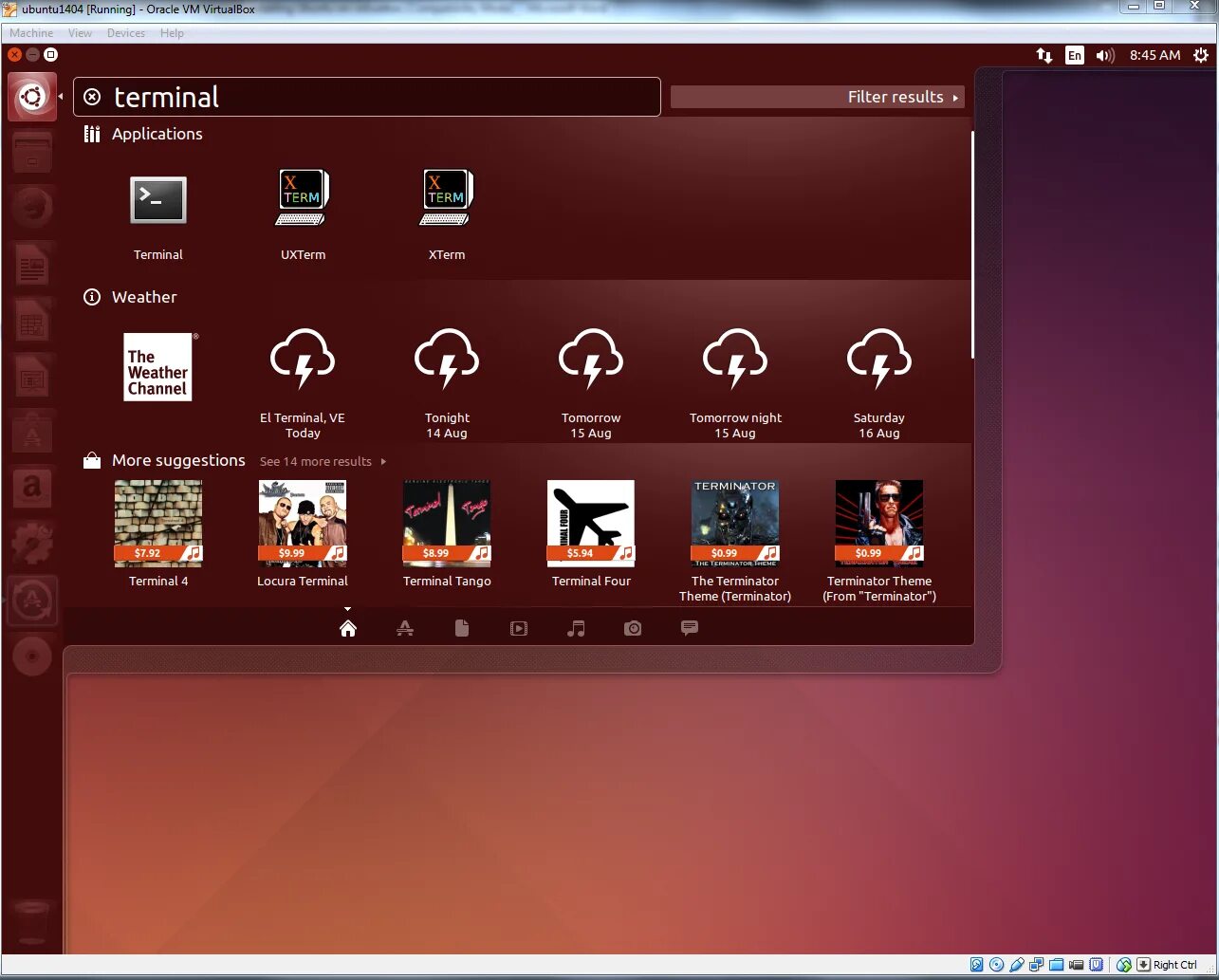This screenshot has height=980, width=1219.
Task: Open Firefox from the launcher
Action: point(32,208)
